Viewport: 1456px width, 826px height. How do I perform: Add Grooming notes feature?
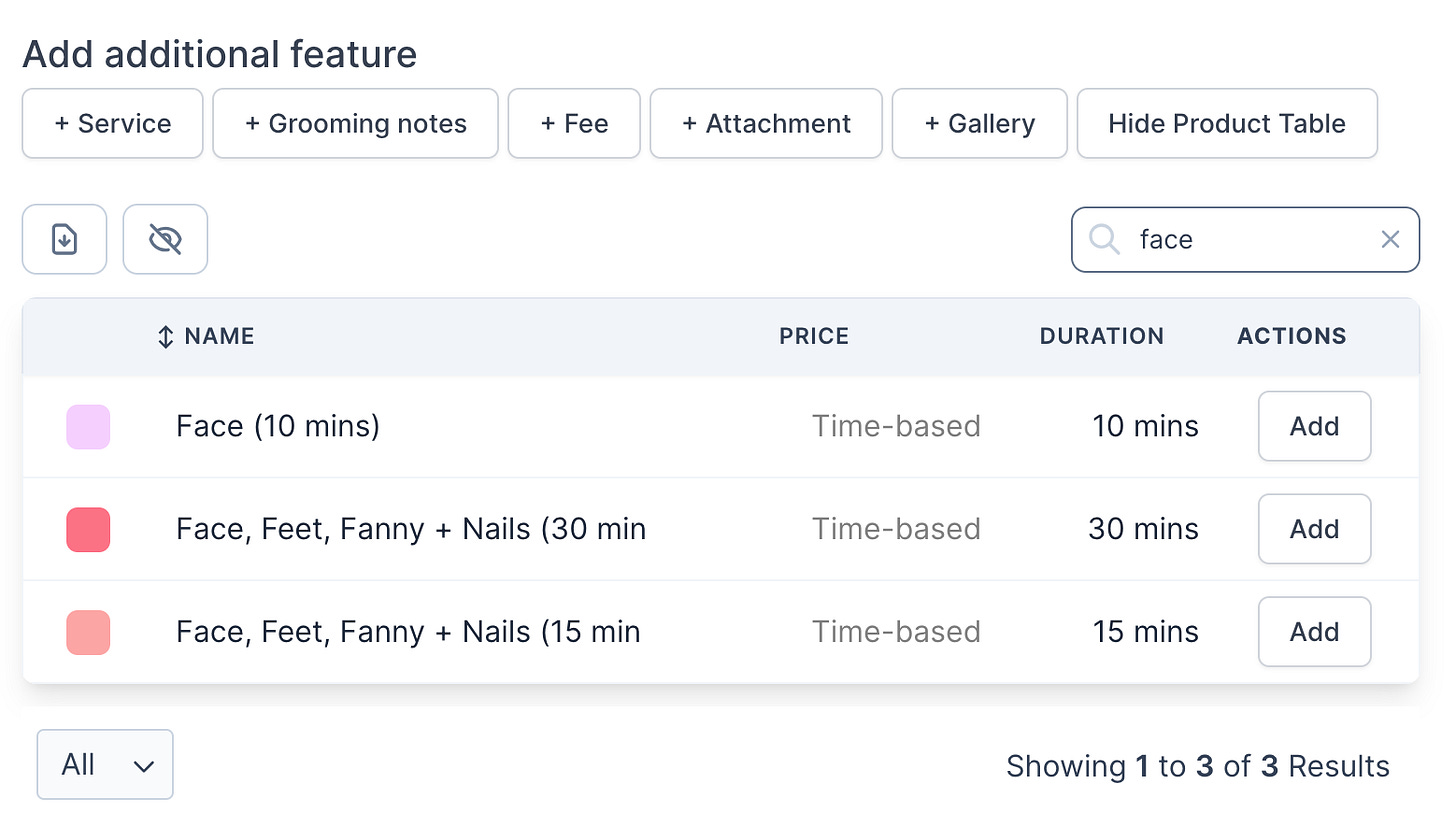tap(355, 124)
